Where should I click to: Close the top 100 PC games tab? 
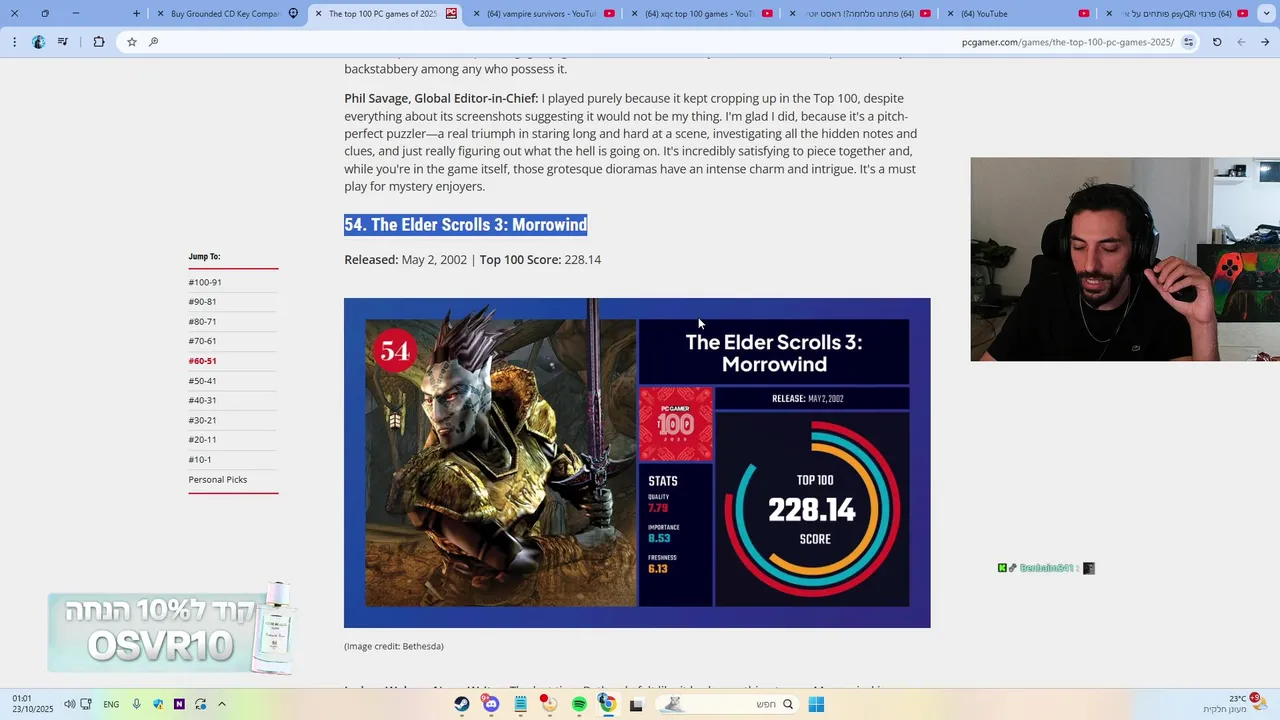coord(319,14)
